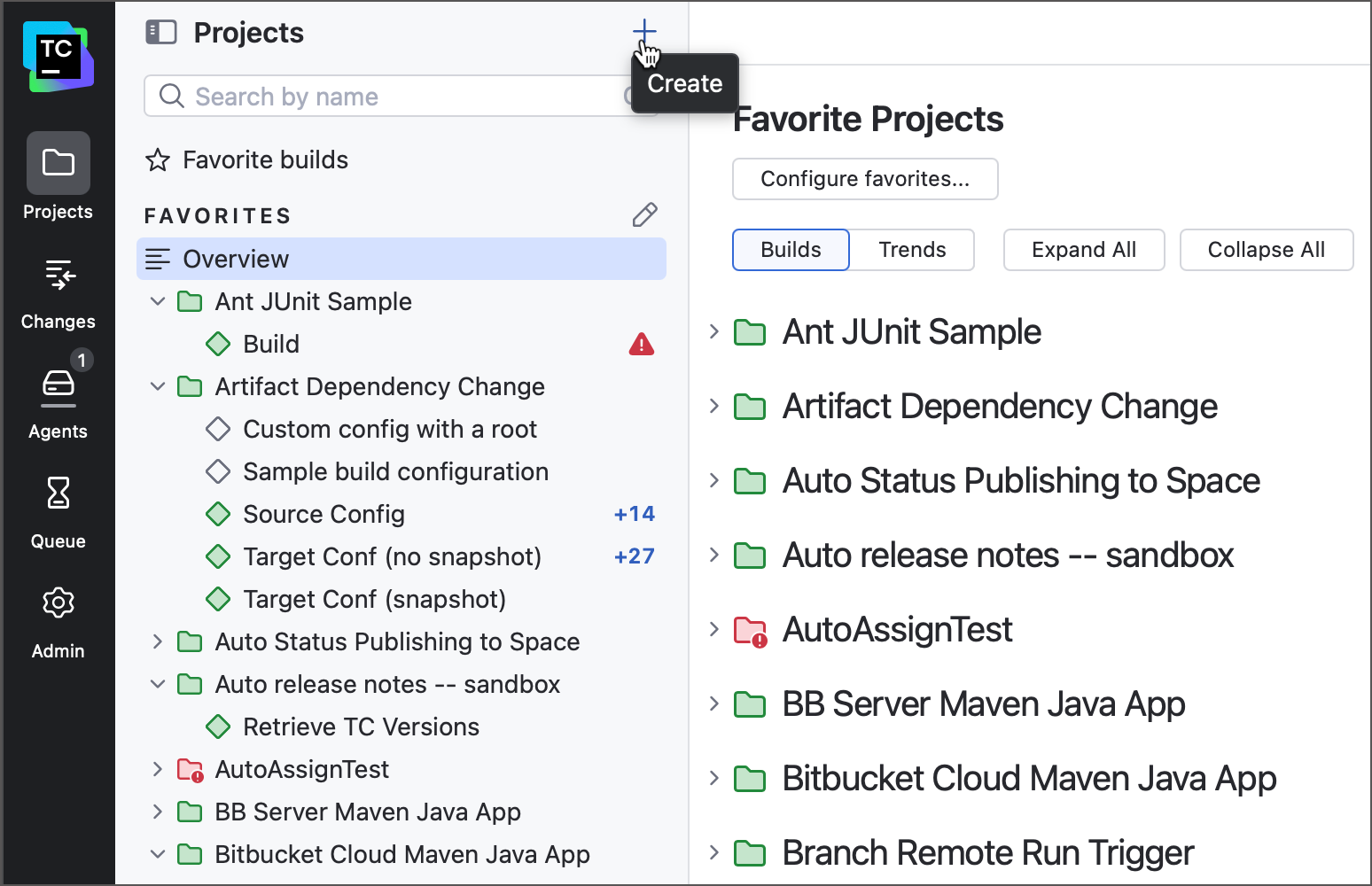Expand AutoAssignTest in Favorite Projects list
The width and height of the screenshot is (1372, 886).
tap(714, 630)
